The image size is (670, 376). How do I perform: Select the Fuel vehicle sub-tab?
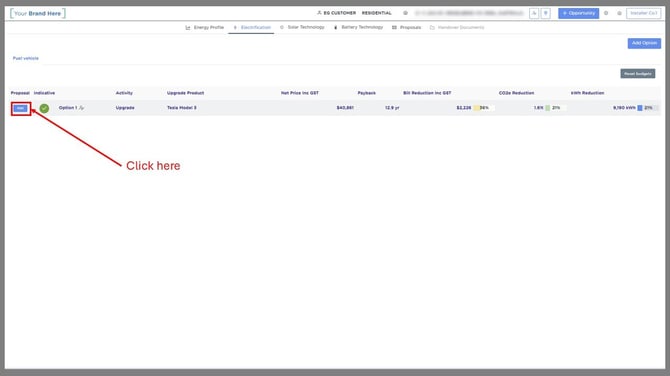click(x=26, y=58)
